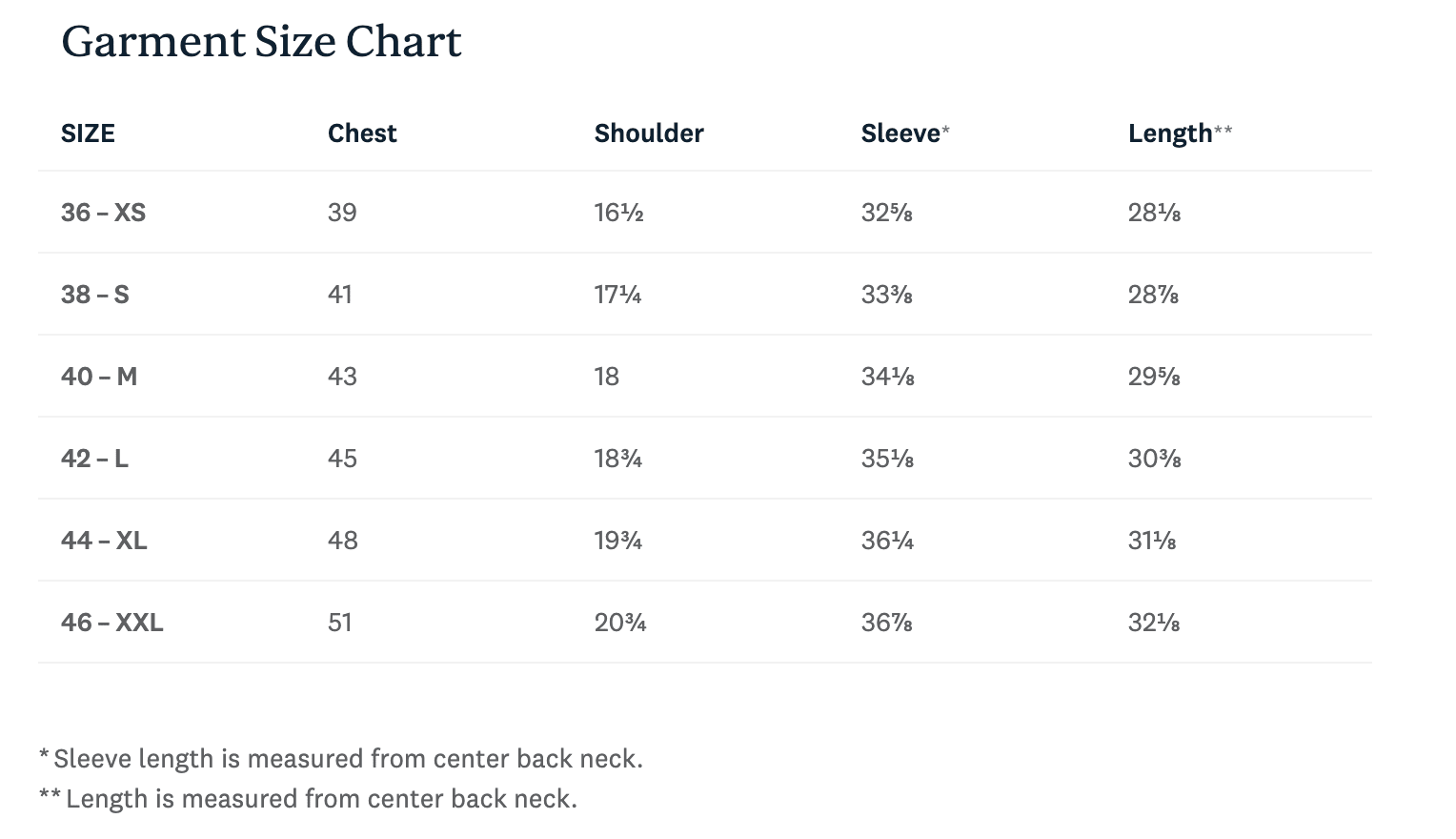Select the 42 – L size row label
This screenshot has height=839, width=1456.
tap(94, 459)
